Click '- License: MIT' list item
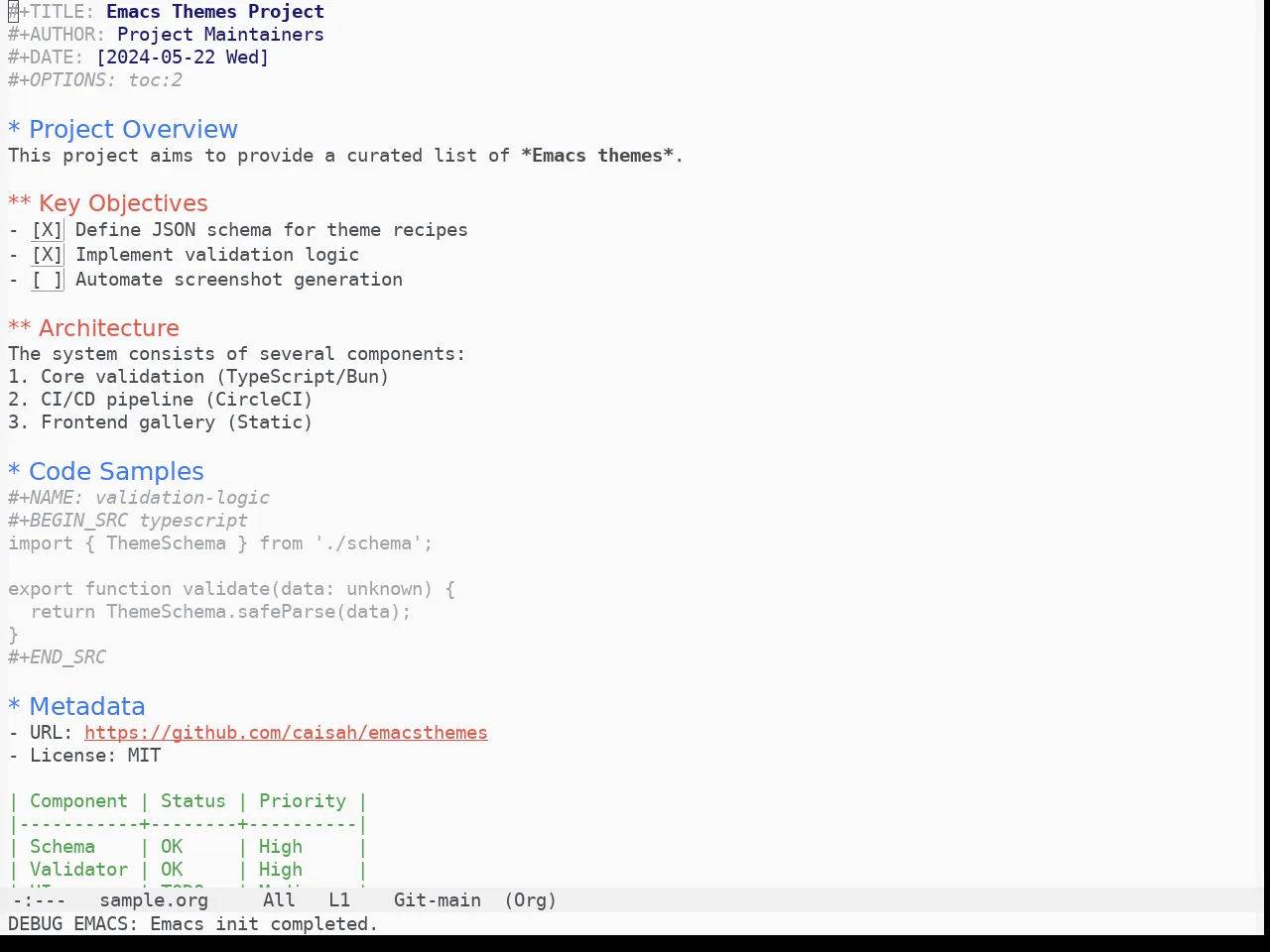This screenshot has width=1270, height=952. tap(84, 756)
